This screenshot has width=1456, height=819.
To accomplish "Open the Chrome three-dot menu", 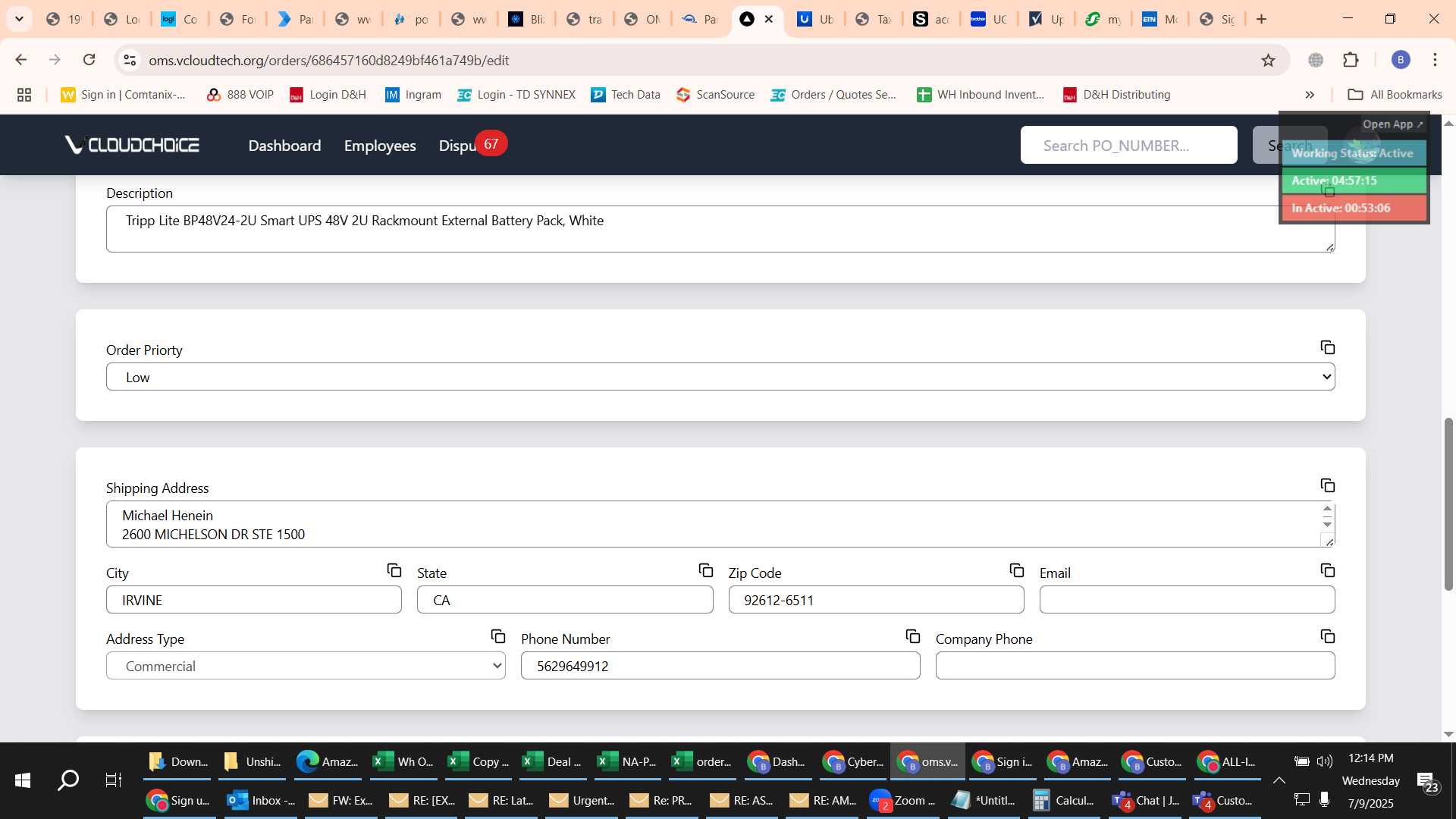I will click(x=1435, y=60).
